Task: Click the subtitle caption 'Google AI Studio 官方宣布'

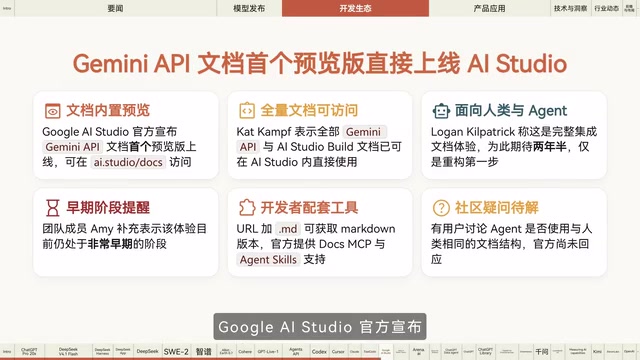Action: point(320,327)
